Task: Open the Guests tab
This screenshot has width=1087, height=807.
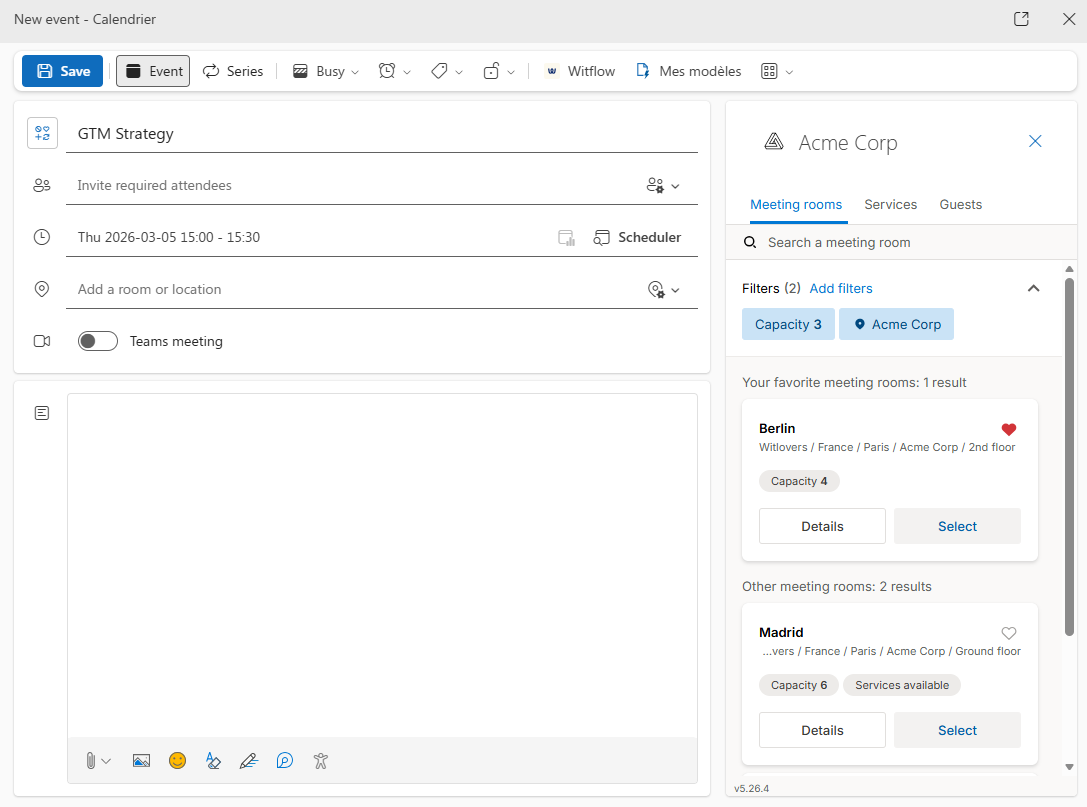Action: (960, 204)
